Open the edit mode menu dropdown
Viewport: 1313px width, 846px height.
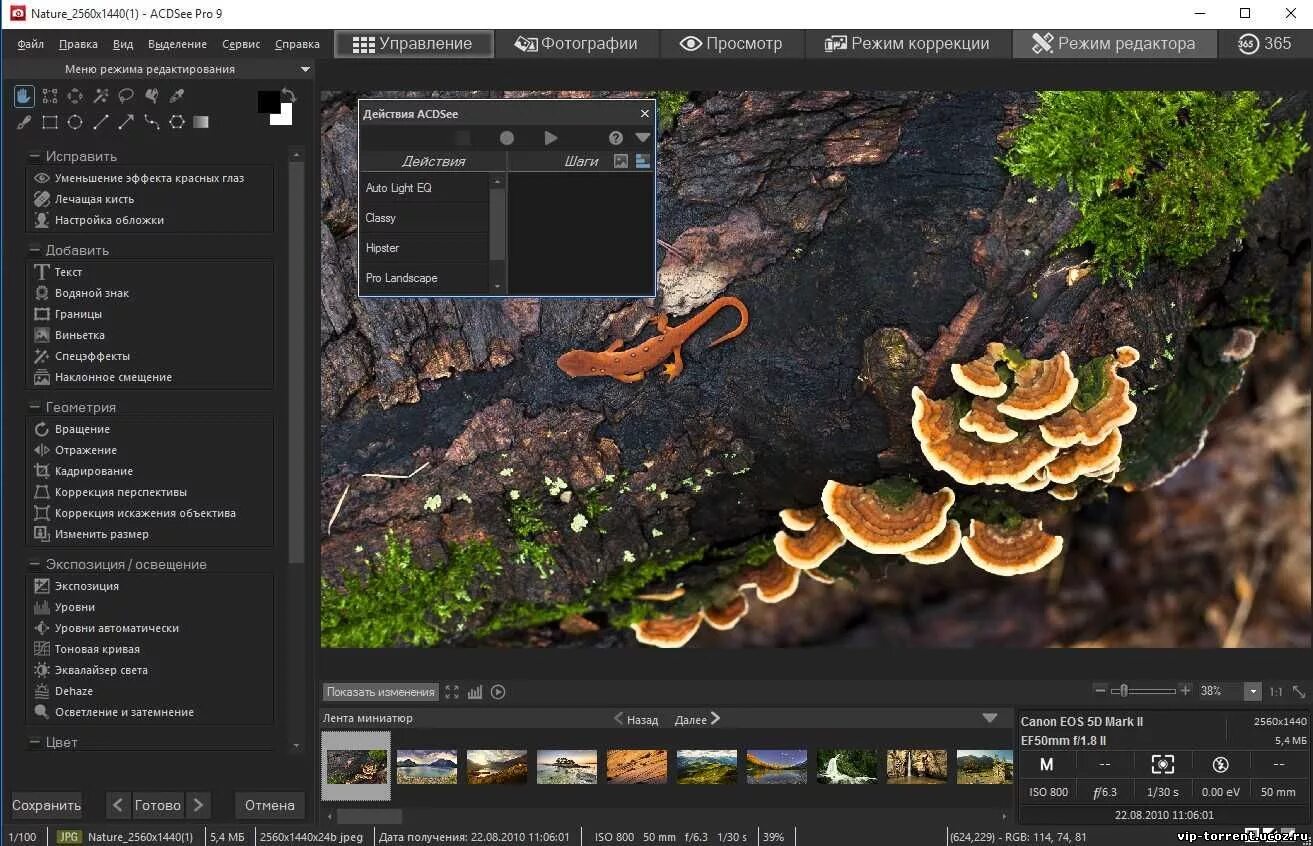305,69
